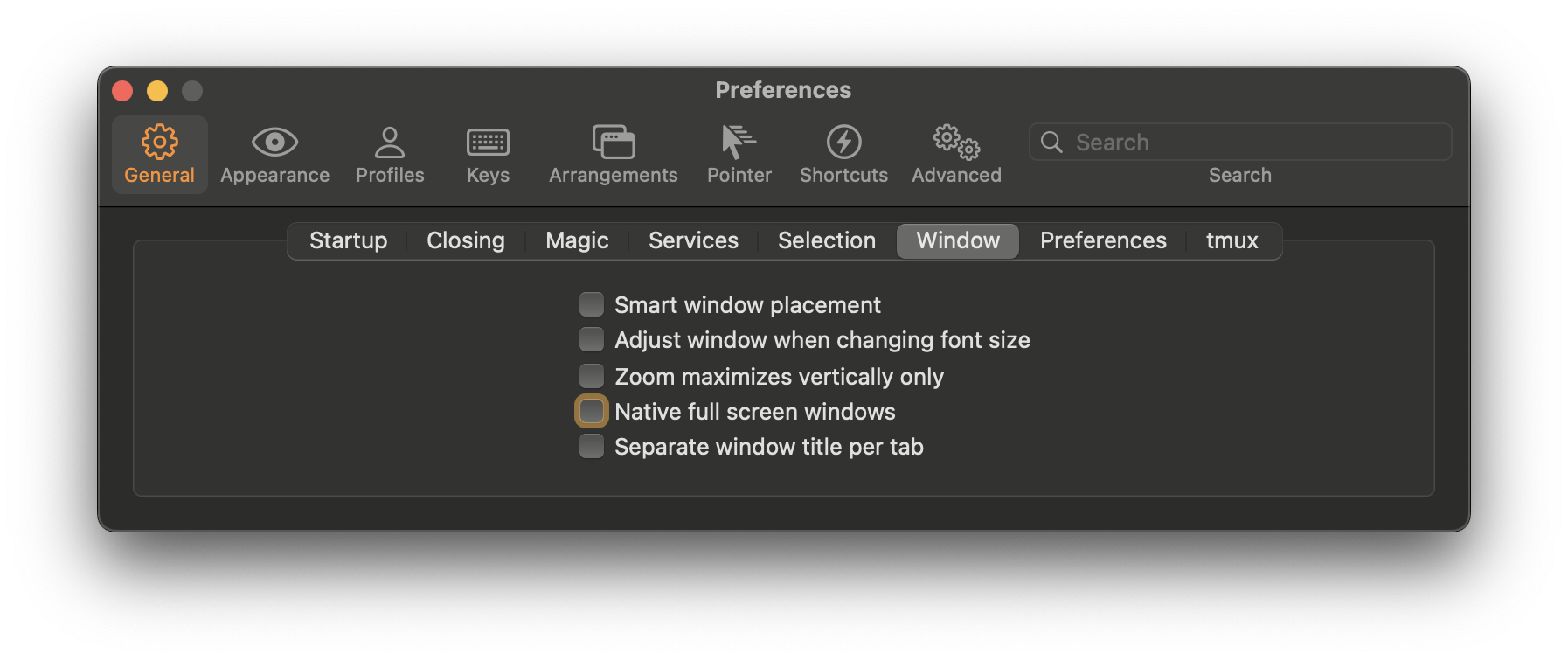Enable Zoom maximizes vertically only
Image resolution: width=1568 pixels, height=661 pixels.
(591, 375)
